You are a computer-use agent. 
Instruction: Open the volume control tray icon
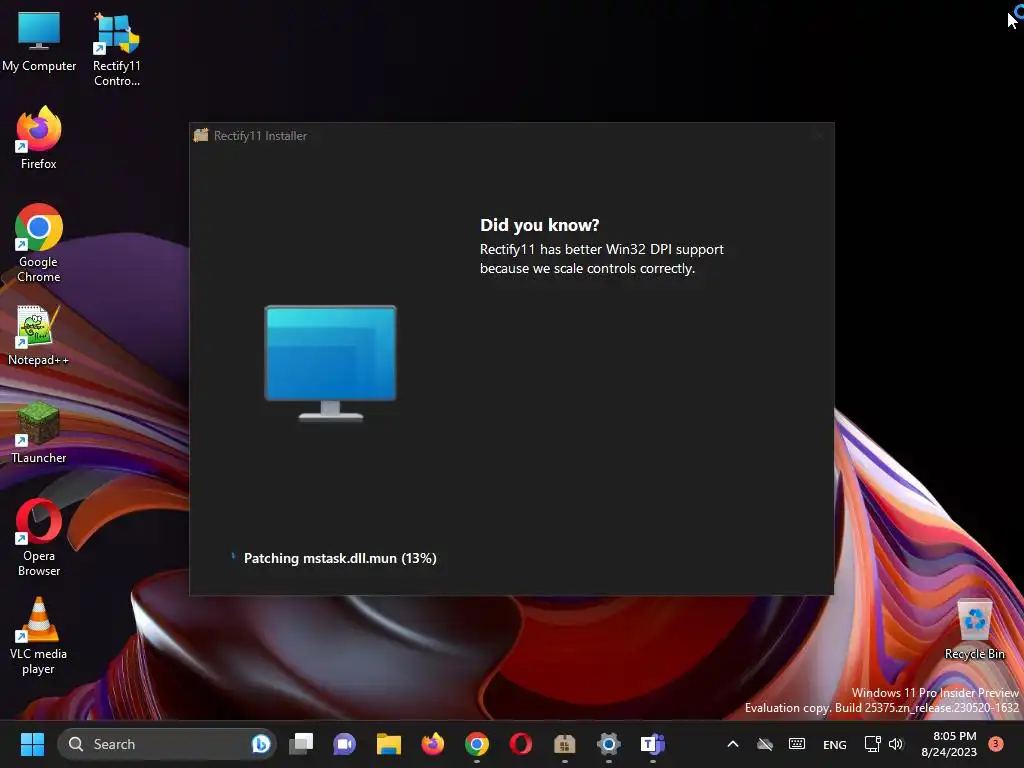pyautogui.click(x=895, y=744)
